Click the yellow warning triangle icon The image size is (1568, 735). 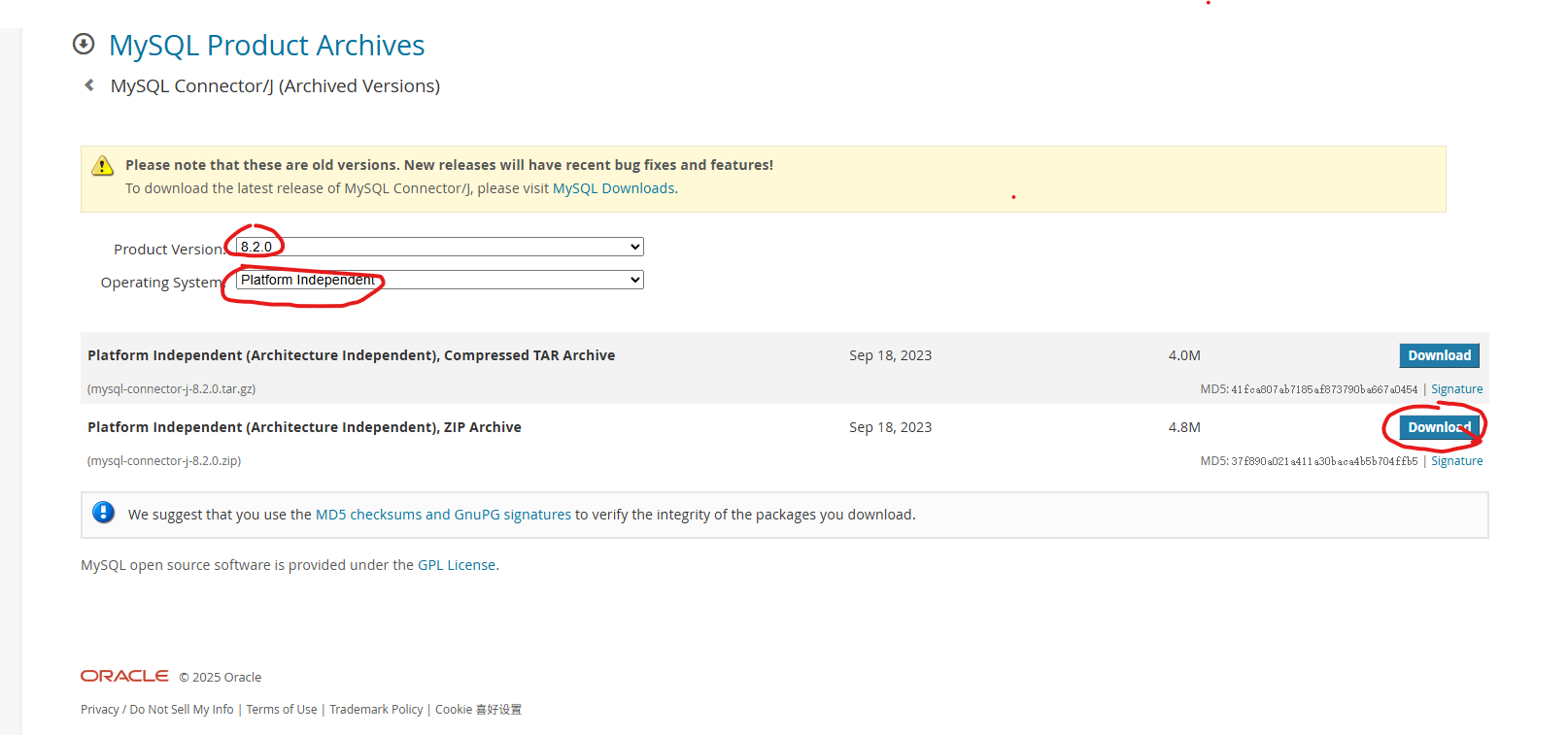point(102,166)
